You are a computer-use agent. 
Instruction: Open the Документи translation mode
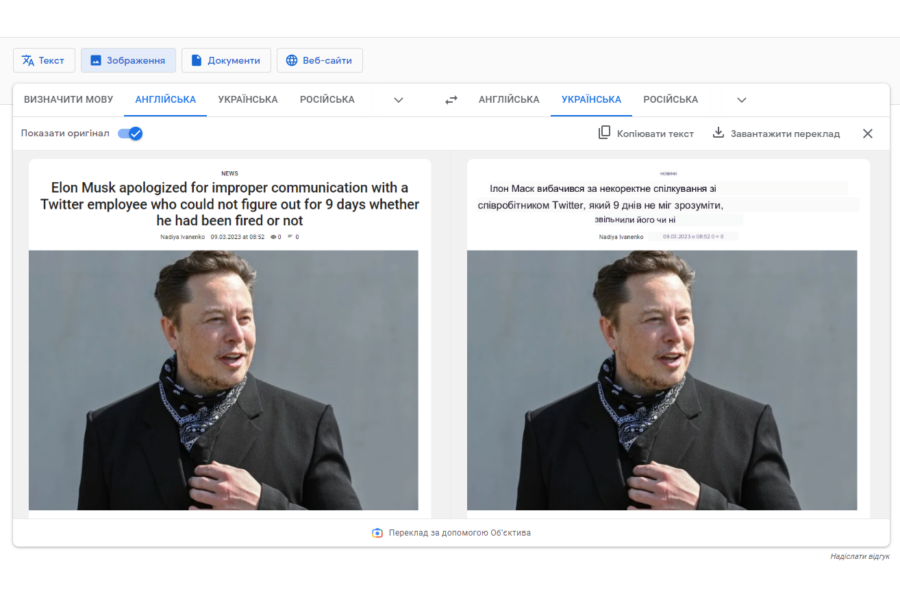coord(226,60)
